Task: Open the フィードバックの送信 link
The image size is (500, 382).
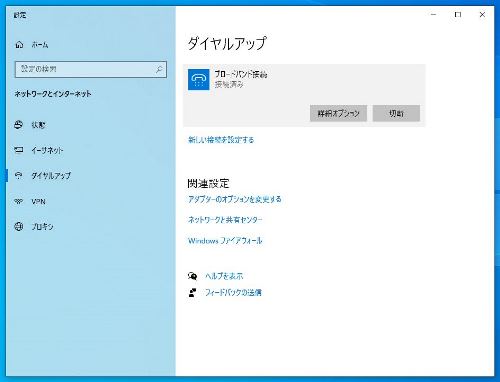Action: pyautogui.click(x=233, y=293)
